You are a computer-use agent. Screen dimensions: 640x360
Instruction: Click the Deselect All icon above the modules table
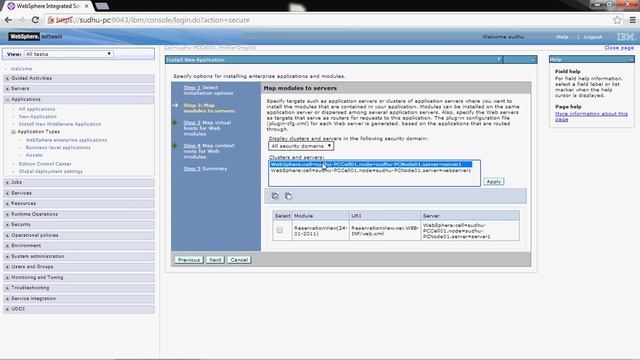tap(288, 196)
